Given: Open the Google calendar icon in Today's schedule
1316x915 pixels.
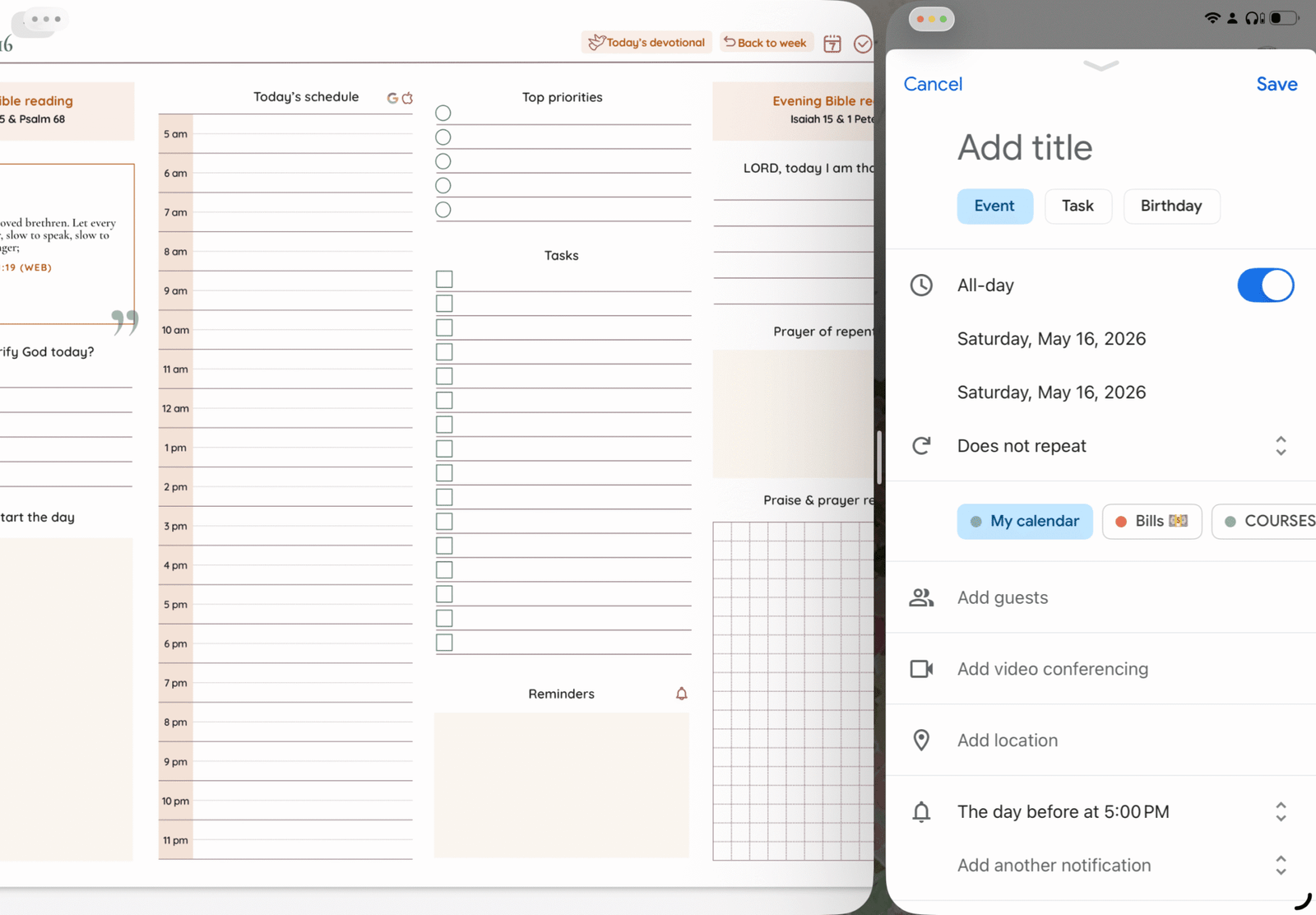Looking at the screenshot, I should point(392,98).
